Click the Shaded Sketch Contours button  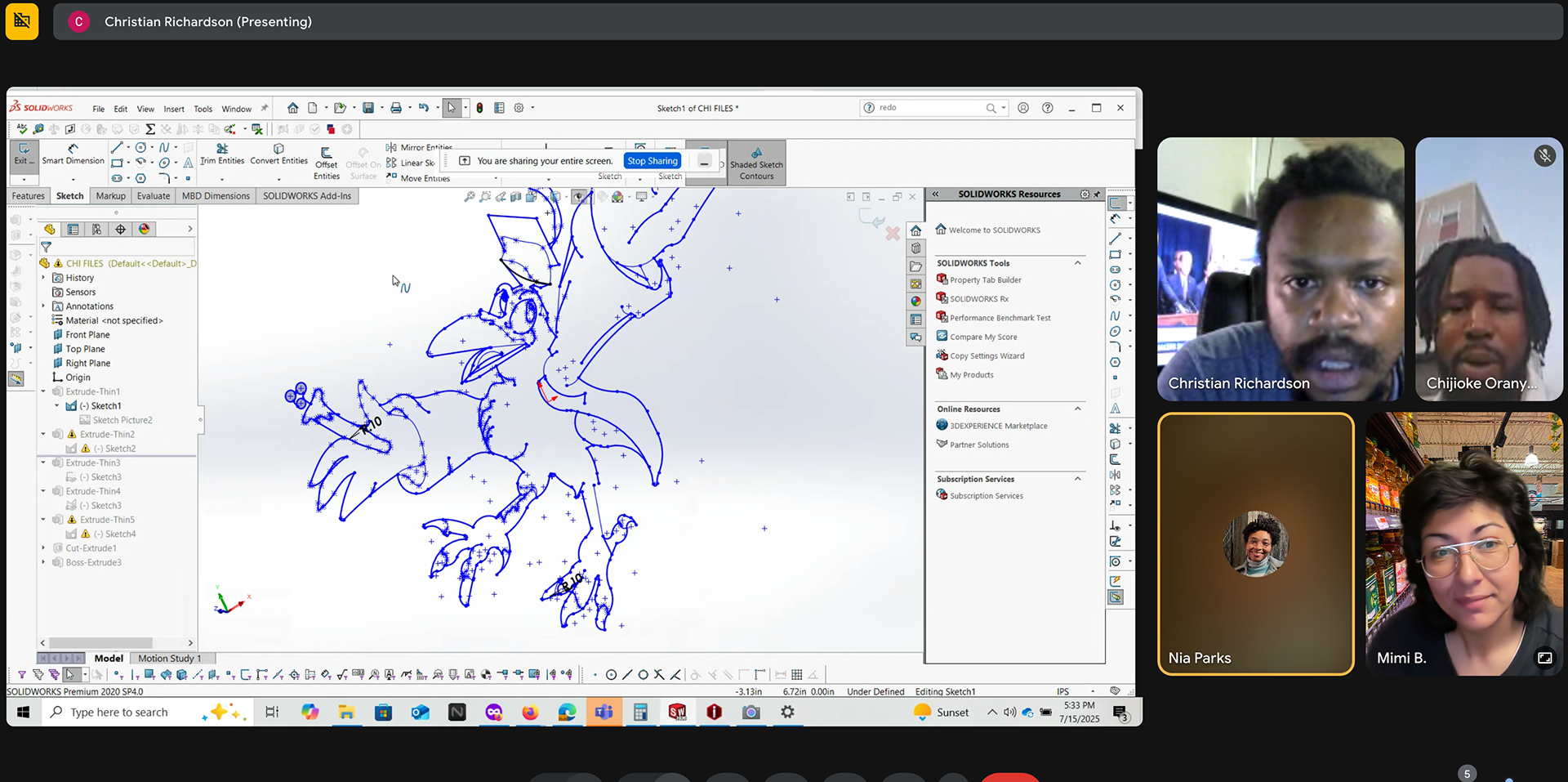pyautogui.click(x=756, y=163)
